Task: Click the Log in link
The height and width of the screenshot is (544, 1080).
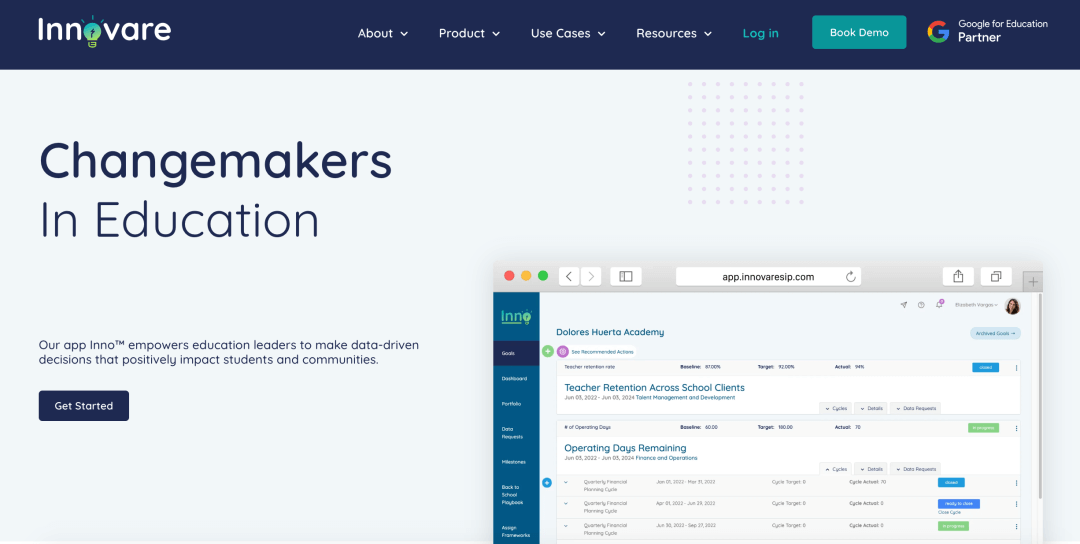Action: click(x=760, y=33)
